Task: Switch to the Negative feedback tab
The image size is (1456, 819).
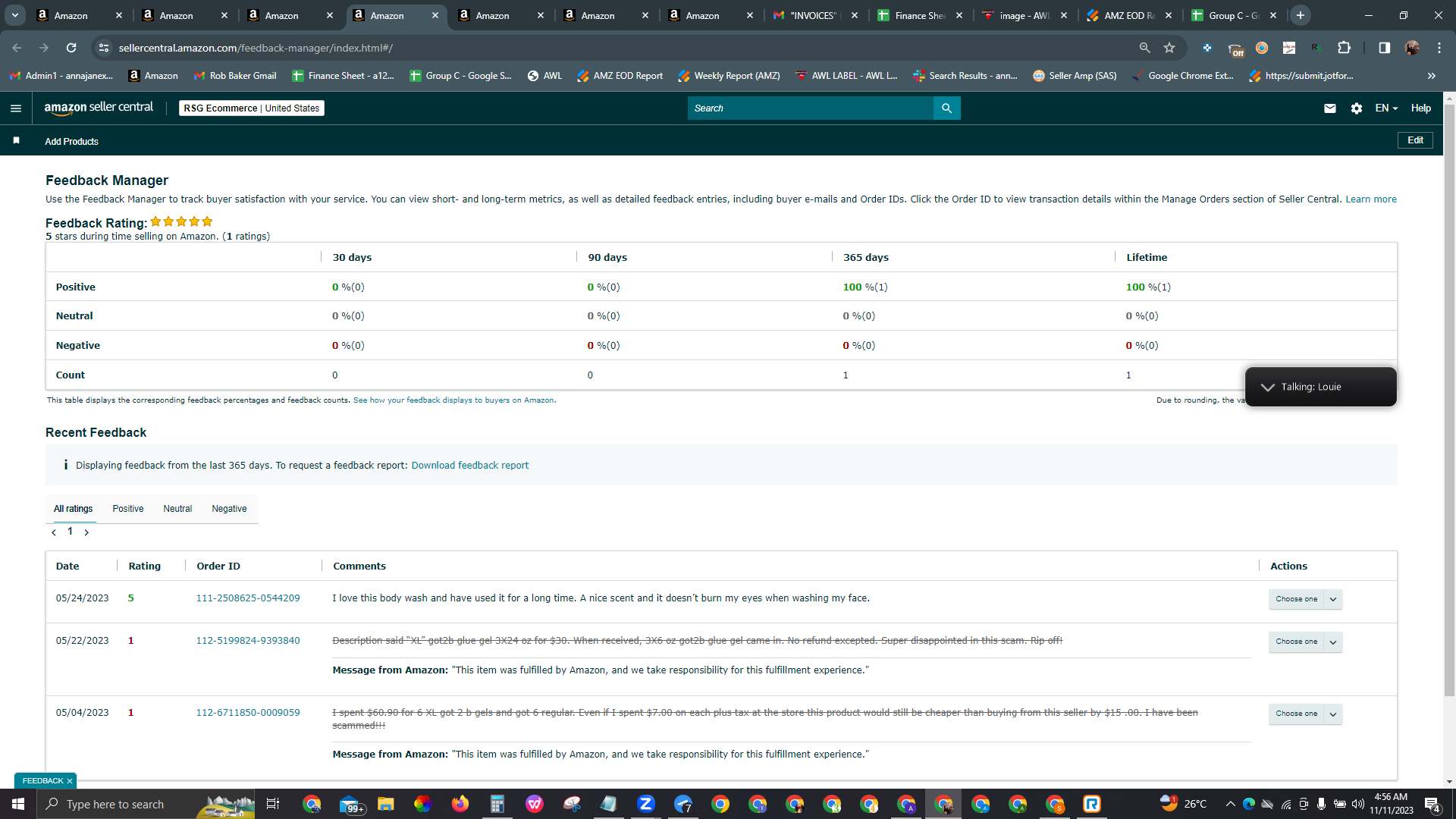Action: 229,509
